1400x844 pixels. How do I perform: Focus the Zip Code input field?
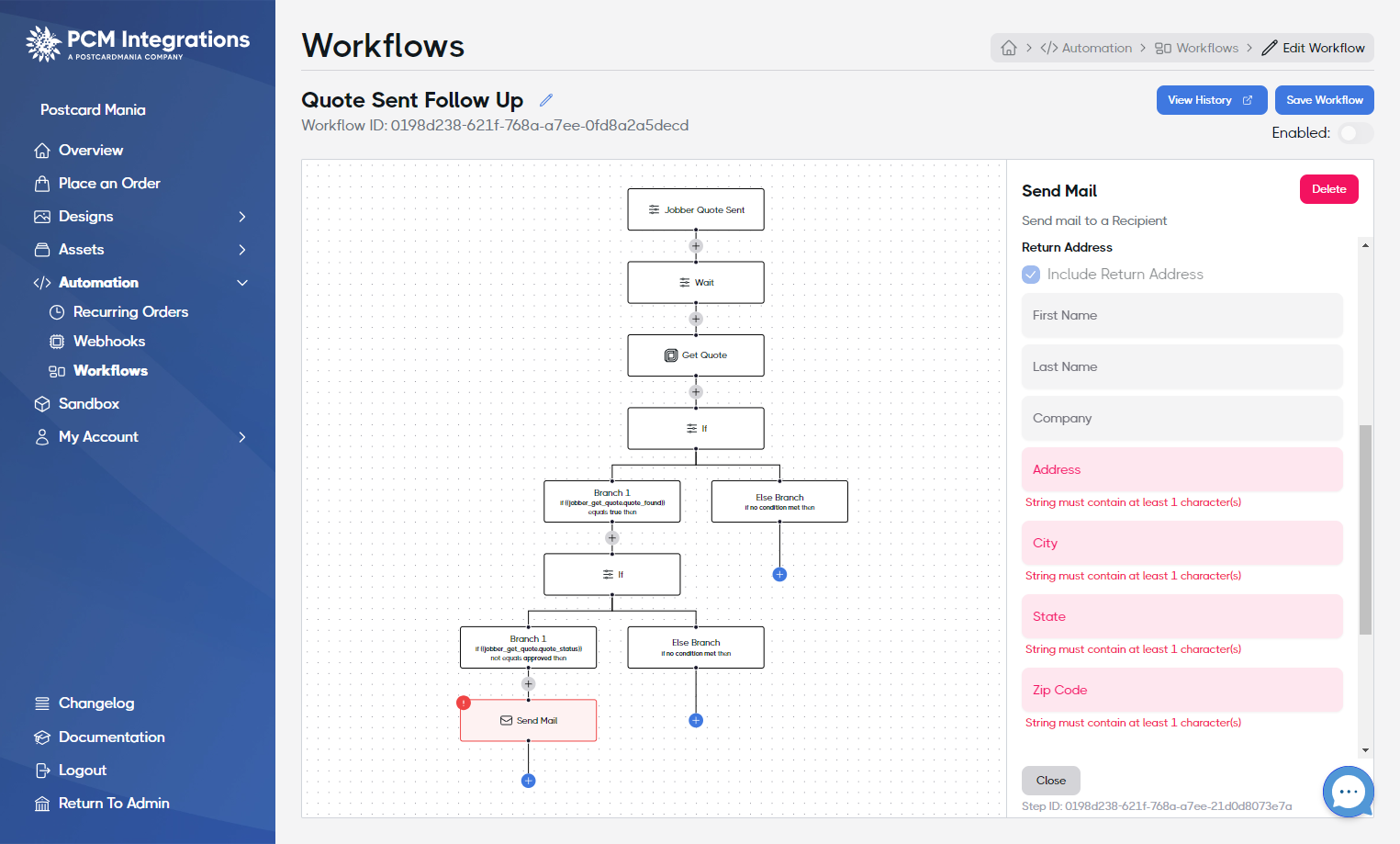click(x=1182, y=690)
